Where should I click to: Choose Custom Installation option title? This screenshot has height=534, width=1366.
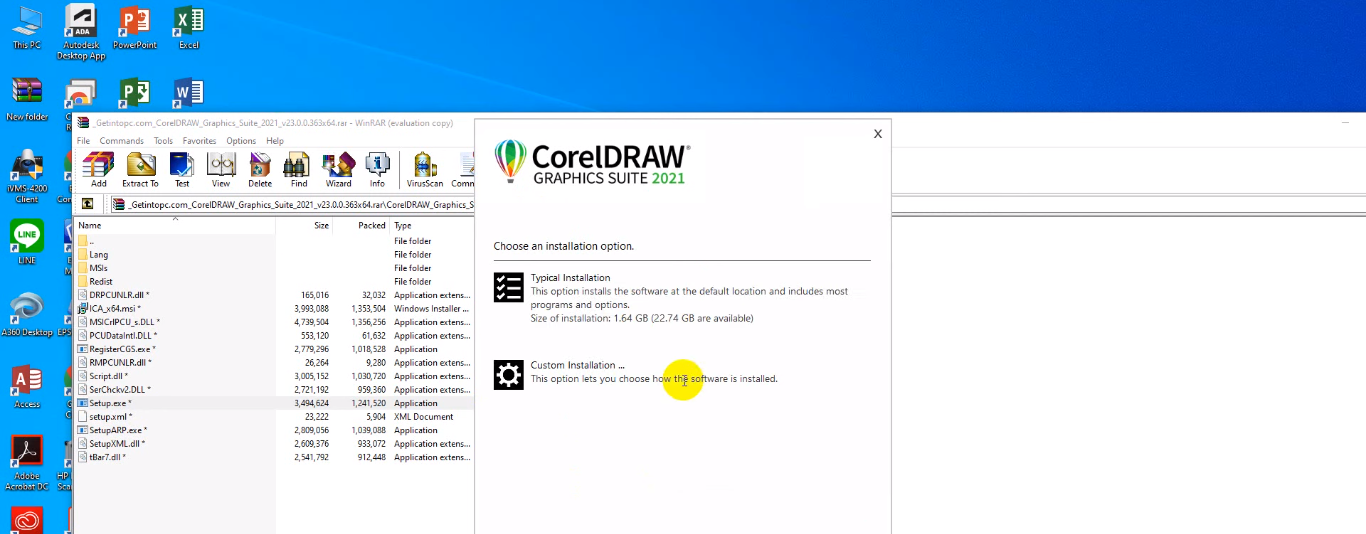578,366
